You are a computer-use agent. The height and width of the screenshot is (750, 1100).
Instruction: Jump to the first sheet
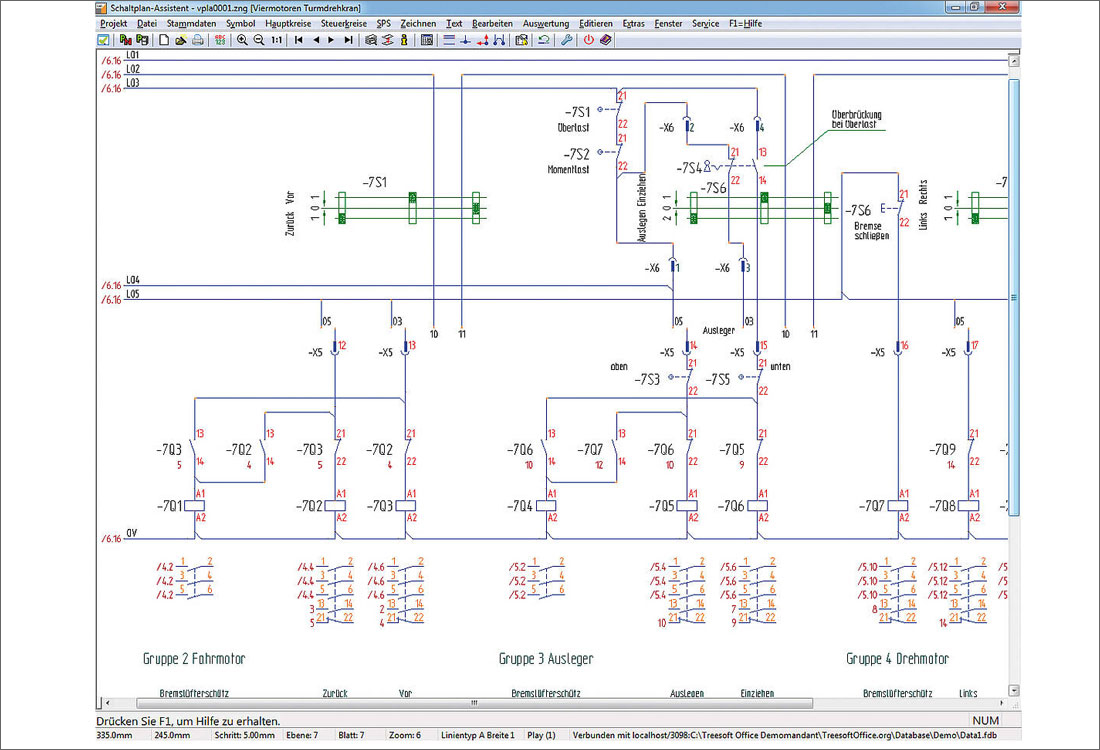[299, 41]
